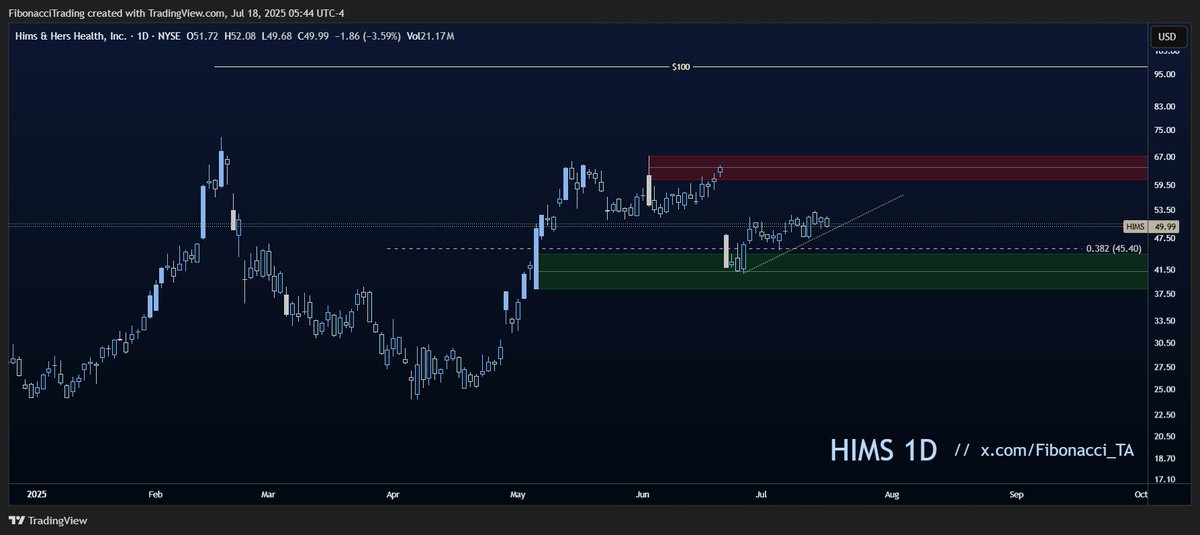Click the 53.50 price axis label
The image size is (1200, 535).
[x=1163, y=210]
